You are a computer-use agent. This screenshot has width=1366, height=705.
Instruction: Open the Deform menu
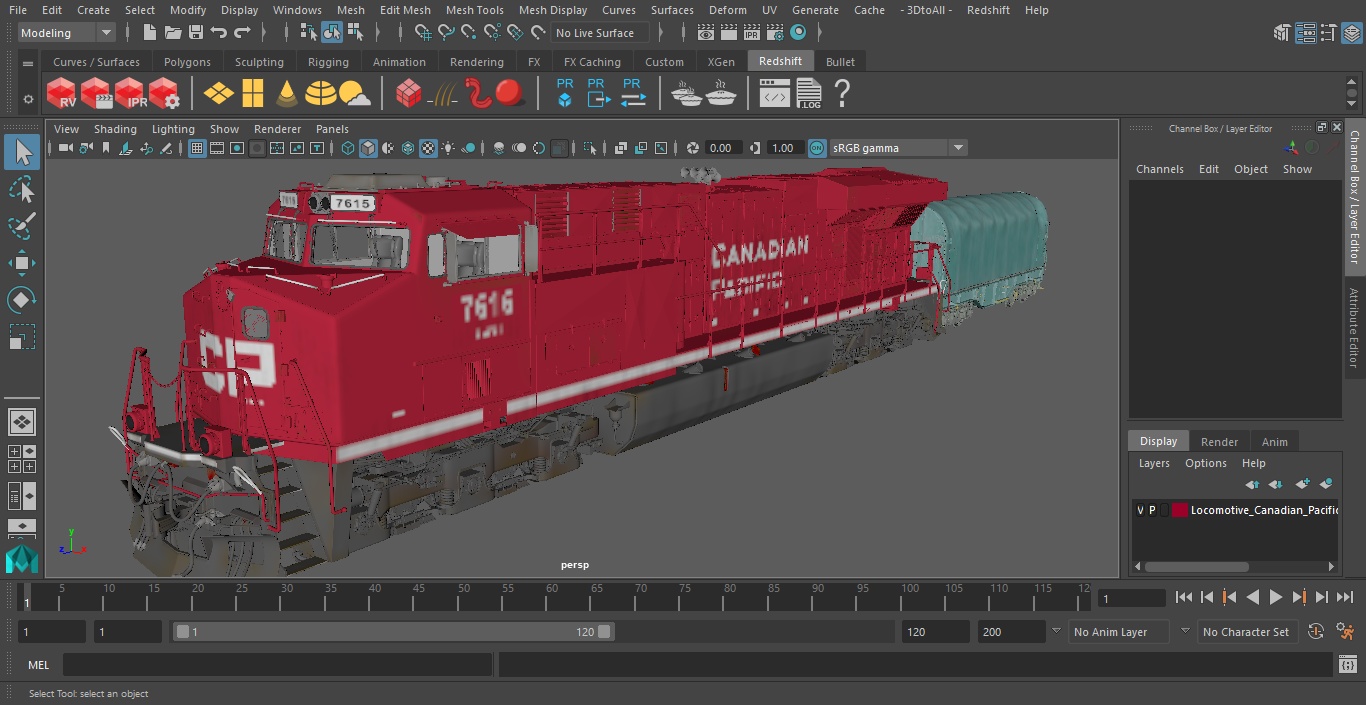(x=727, y=10)
